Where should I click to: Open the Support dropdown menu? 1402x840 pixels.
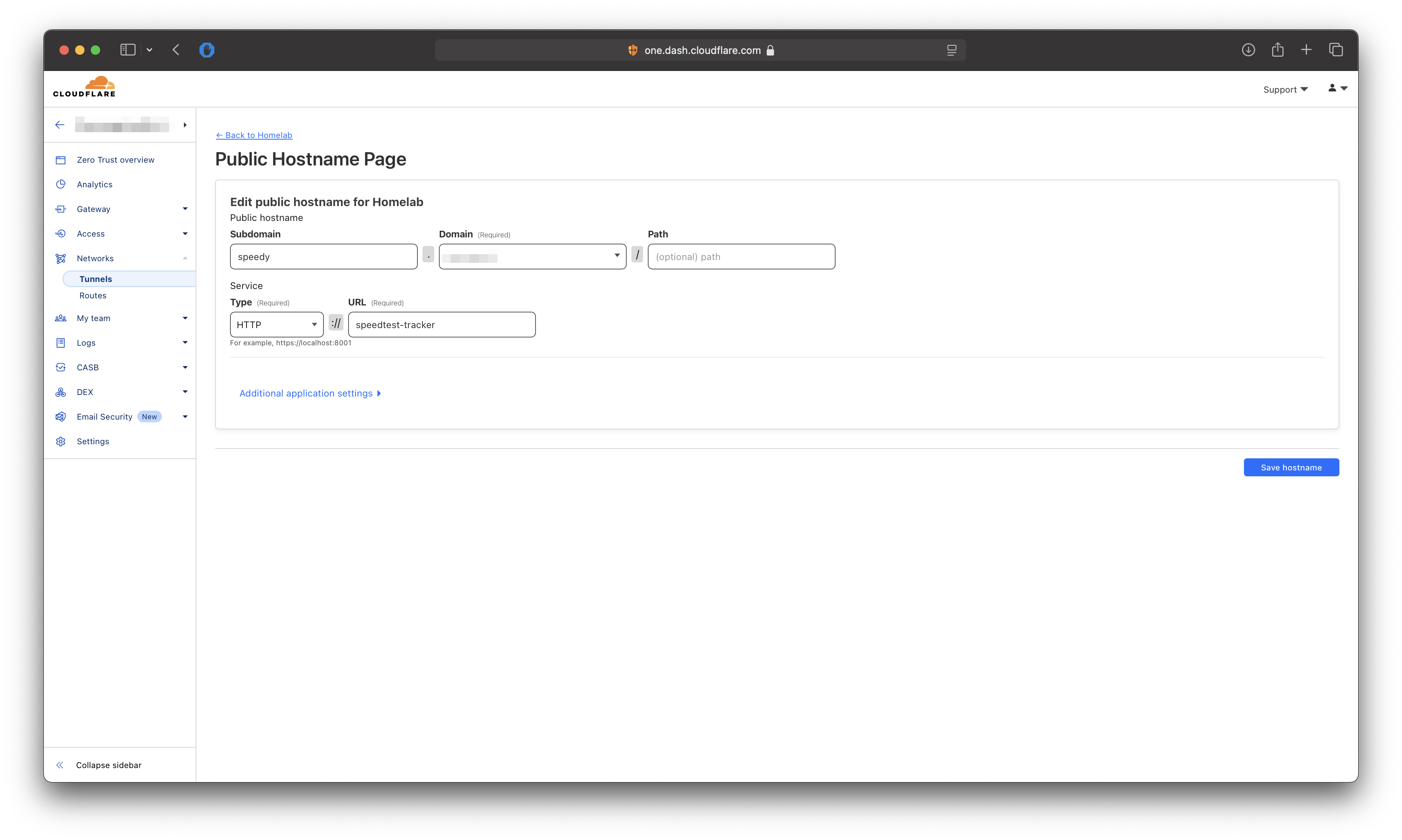1285,90
